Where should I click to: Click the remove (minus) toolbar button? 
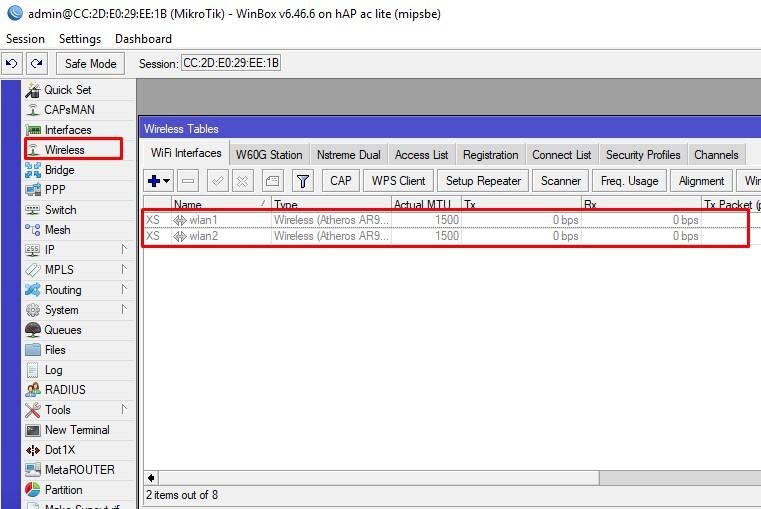[x=188, y=181]
